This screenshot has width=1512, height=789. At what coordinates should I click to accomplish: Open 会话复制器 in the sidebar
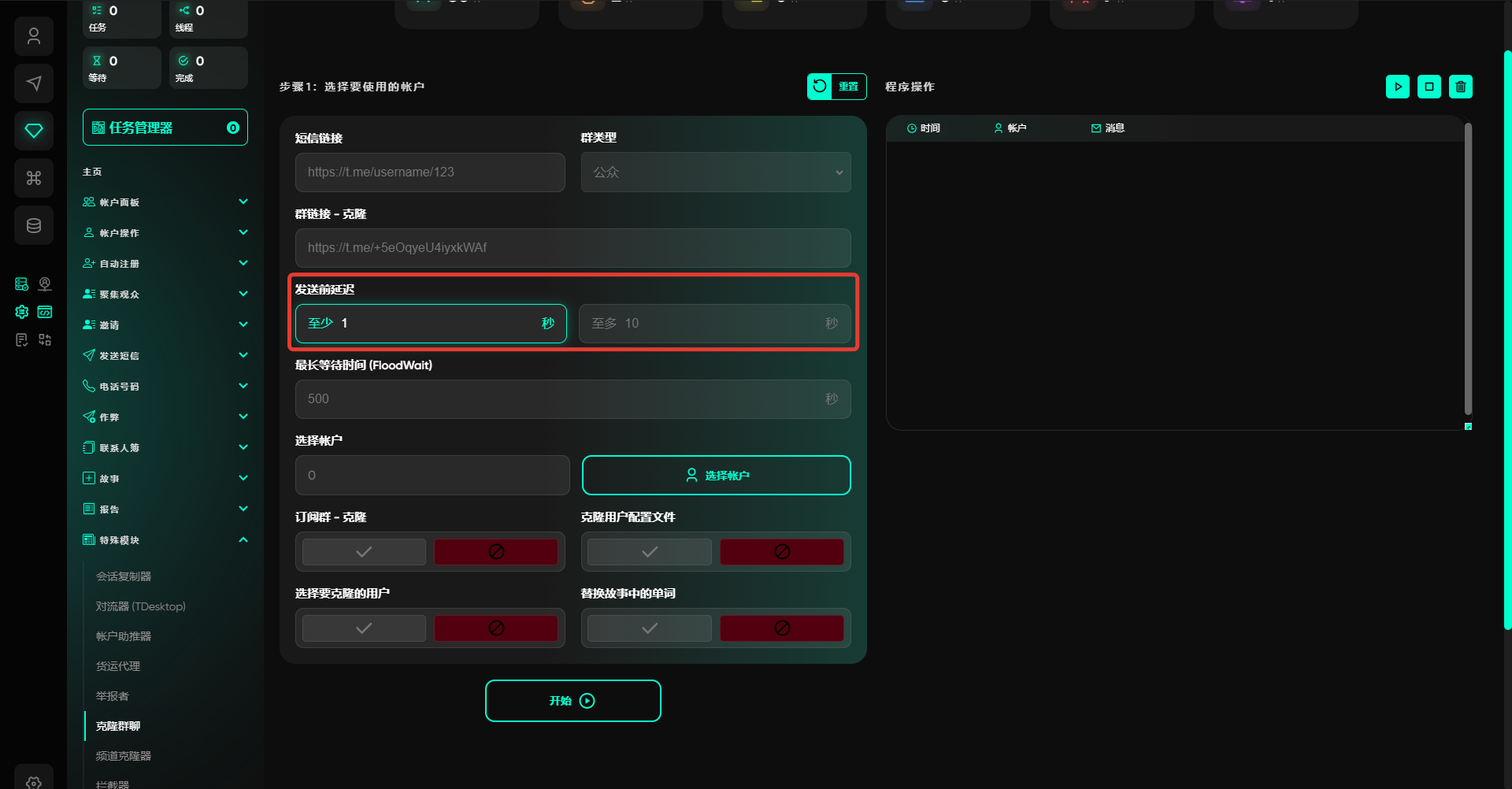point(124,576)
